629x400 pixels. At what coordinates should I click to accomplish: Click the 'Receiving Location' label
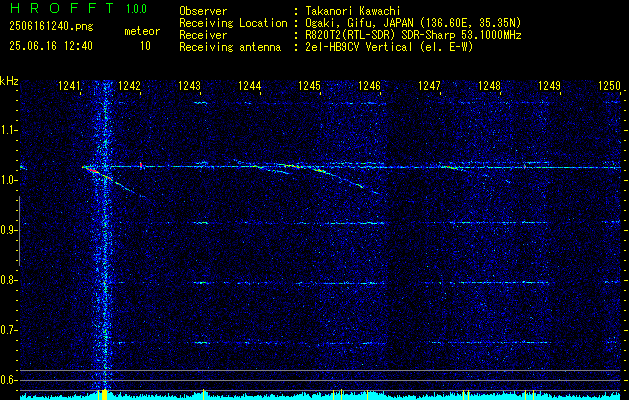pyautogui.click(x=233, y=23)
